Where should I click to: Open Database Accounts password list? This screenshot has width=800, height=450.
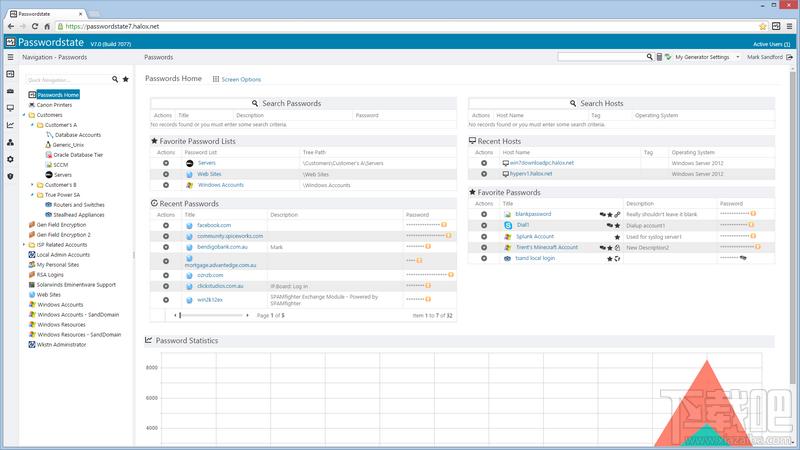click(x=78, y=135)
